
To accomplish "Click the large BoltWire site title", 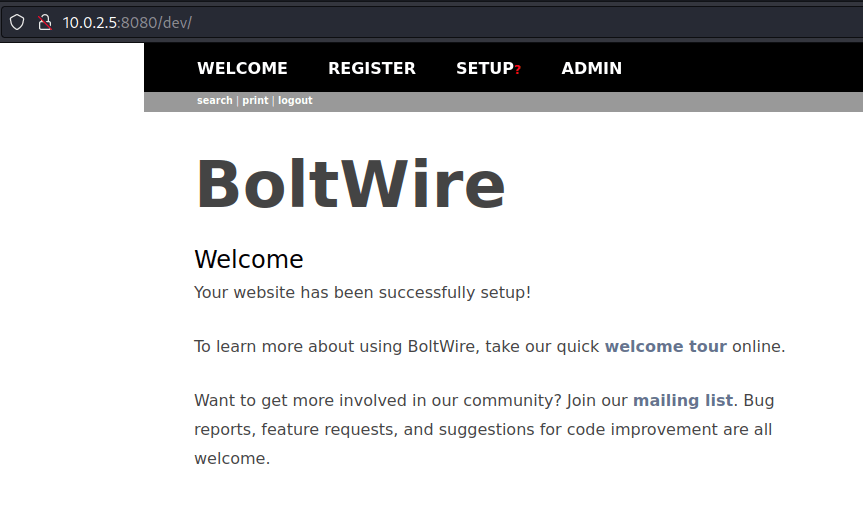I will (350, 185).
